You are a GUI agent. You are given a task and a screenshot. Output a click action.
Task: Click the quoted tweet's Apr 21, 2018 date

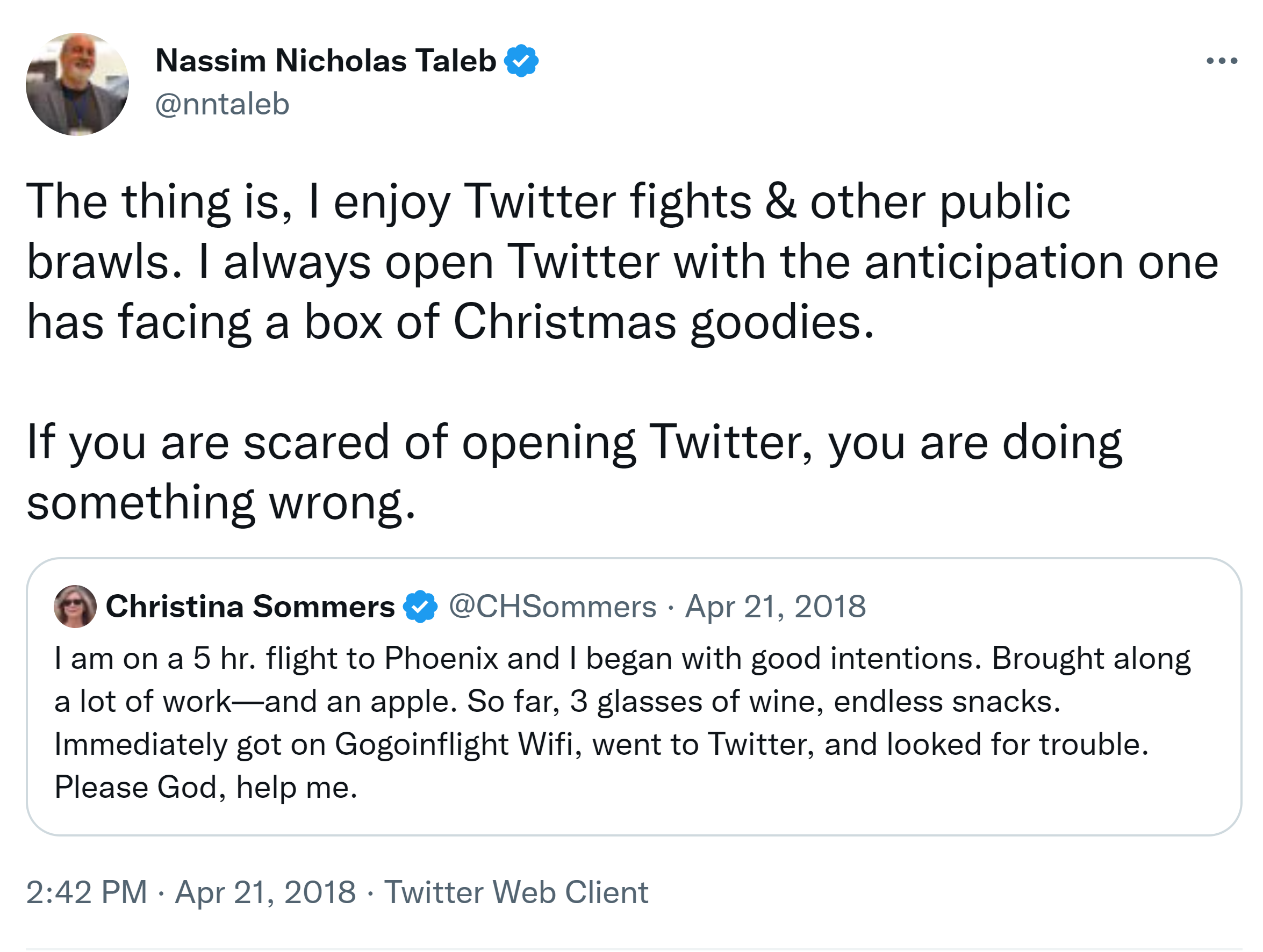point(775,606)
